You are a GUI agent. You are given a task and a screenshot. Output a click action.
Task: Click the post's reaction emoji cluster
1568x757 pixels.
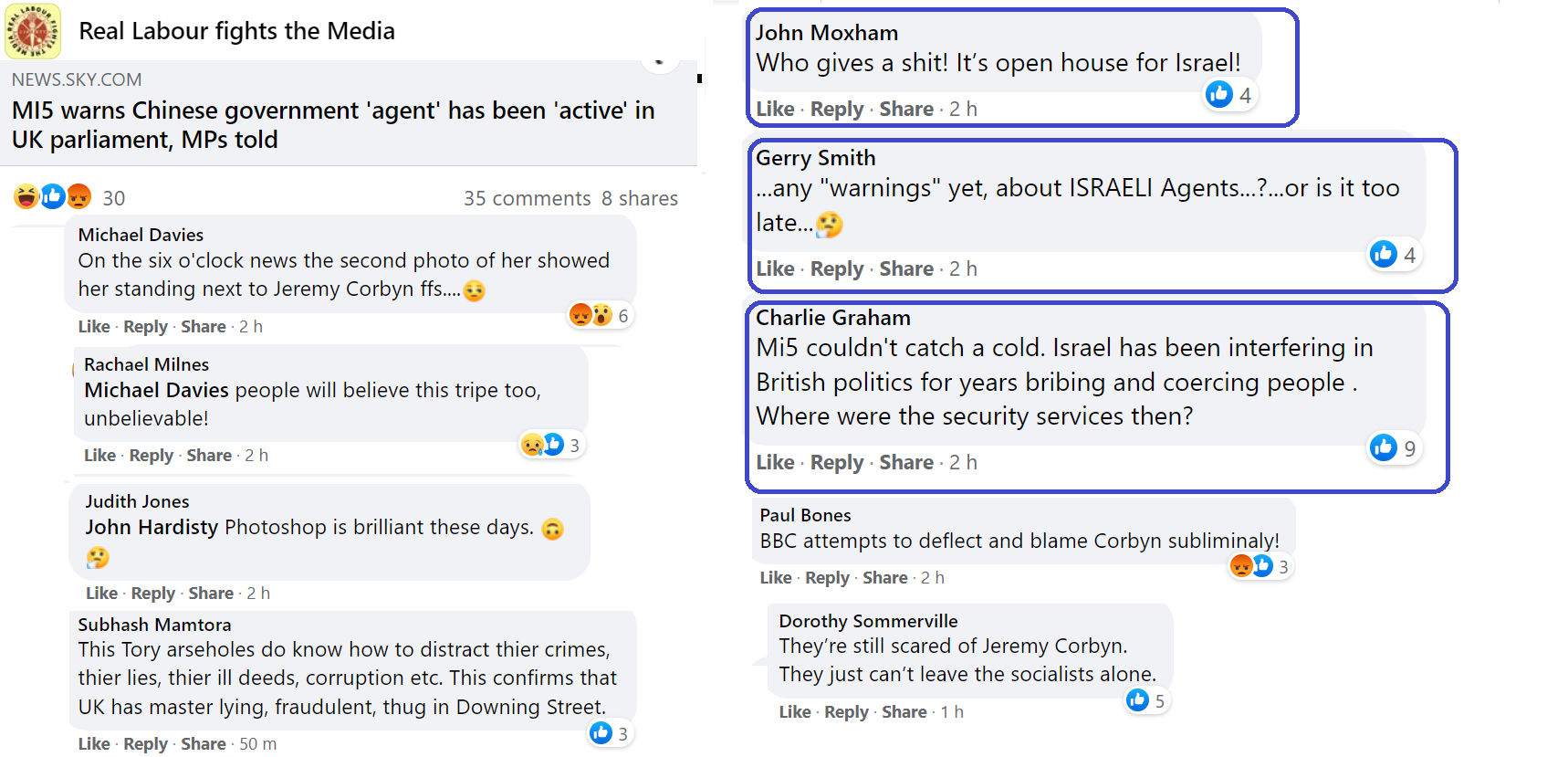[x=53, y=196]
